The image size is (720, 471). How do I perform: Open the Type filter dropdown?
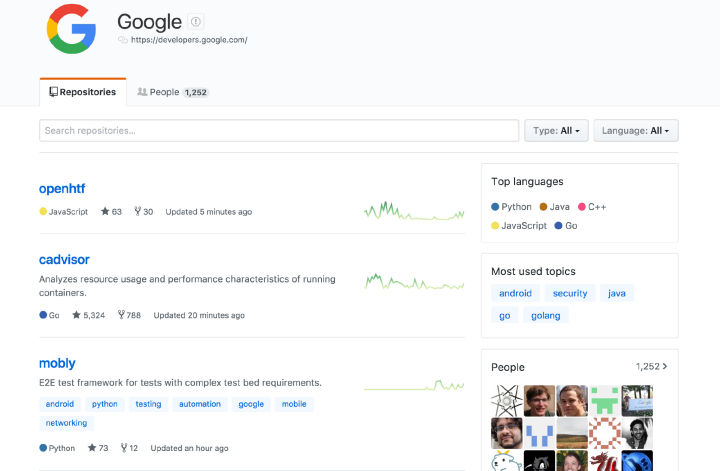[556, 130]
